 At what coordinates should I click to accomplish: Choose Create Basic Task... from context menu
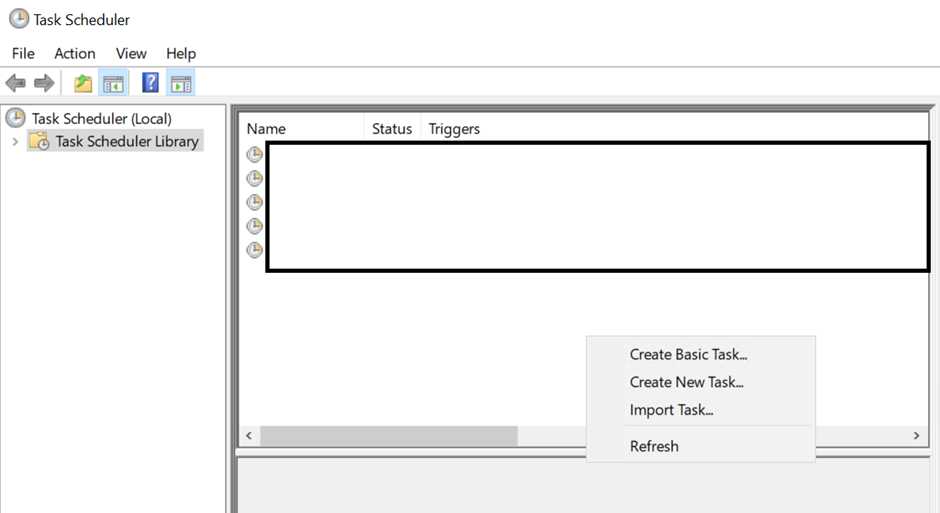688,354
